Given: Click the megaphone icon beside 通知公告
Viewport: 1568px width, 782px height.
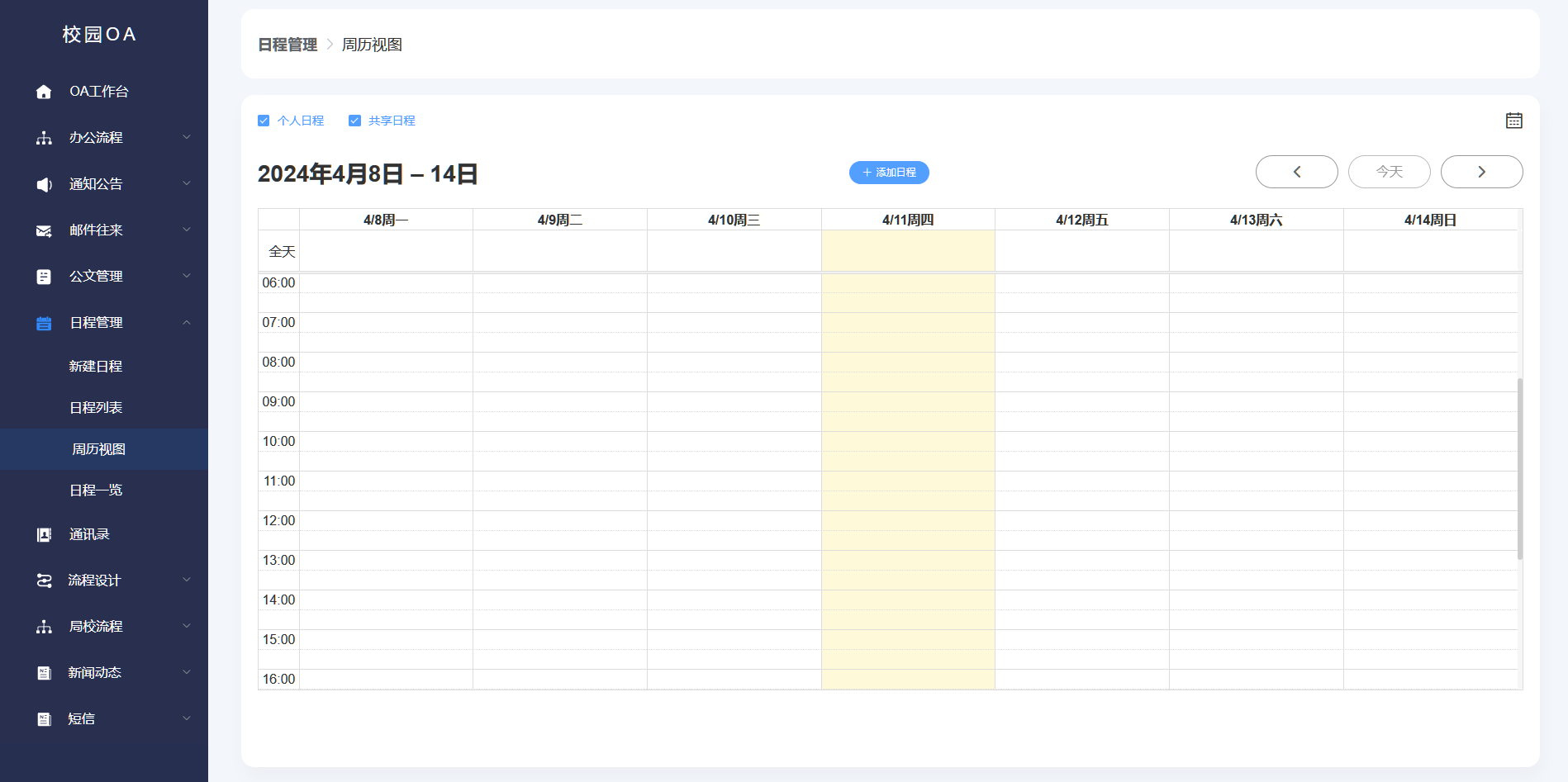Looking at the screenshot, I should pos(44,184).
